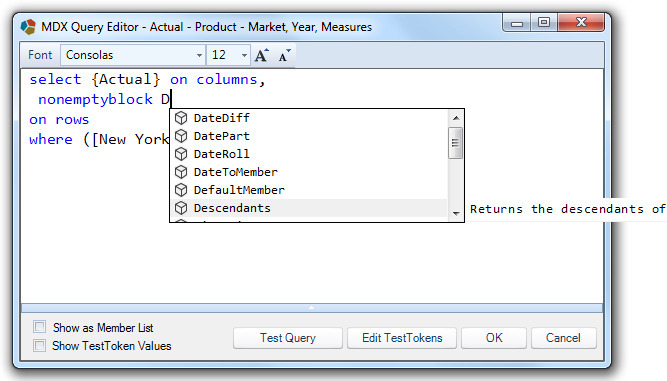Viewport: 667px width, 381px height.
Task: Click the cube icon beside DefaultMember
Action: (x=181, y=190)
